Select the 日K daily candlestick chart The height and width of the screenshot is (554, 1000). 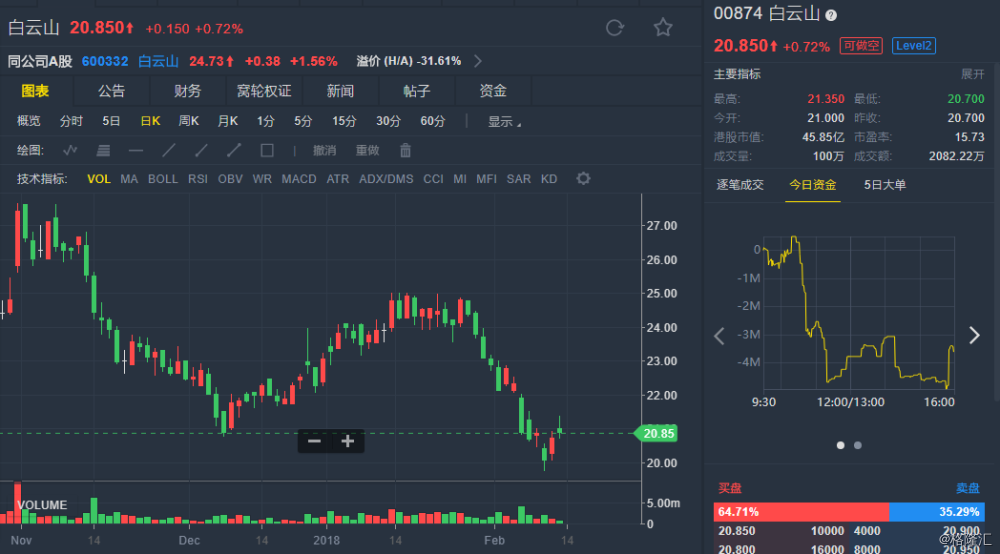pos(151,121)
